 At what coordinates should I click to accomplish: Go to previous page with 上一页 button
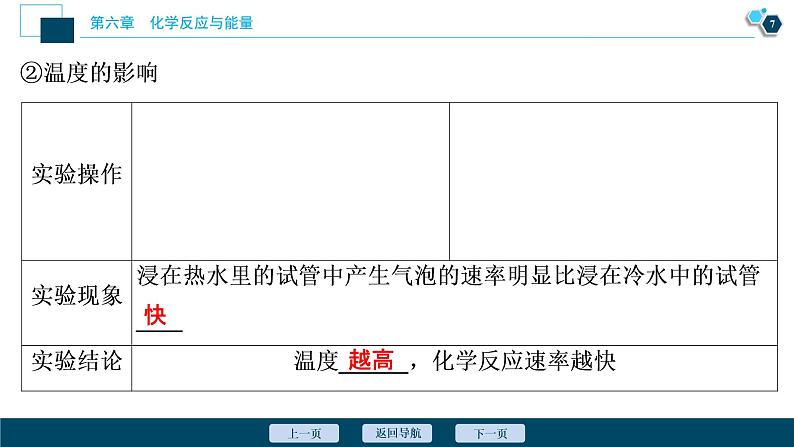304,433
